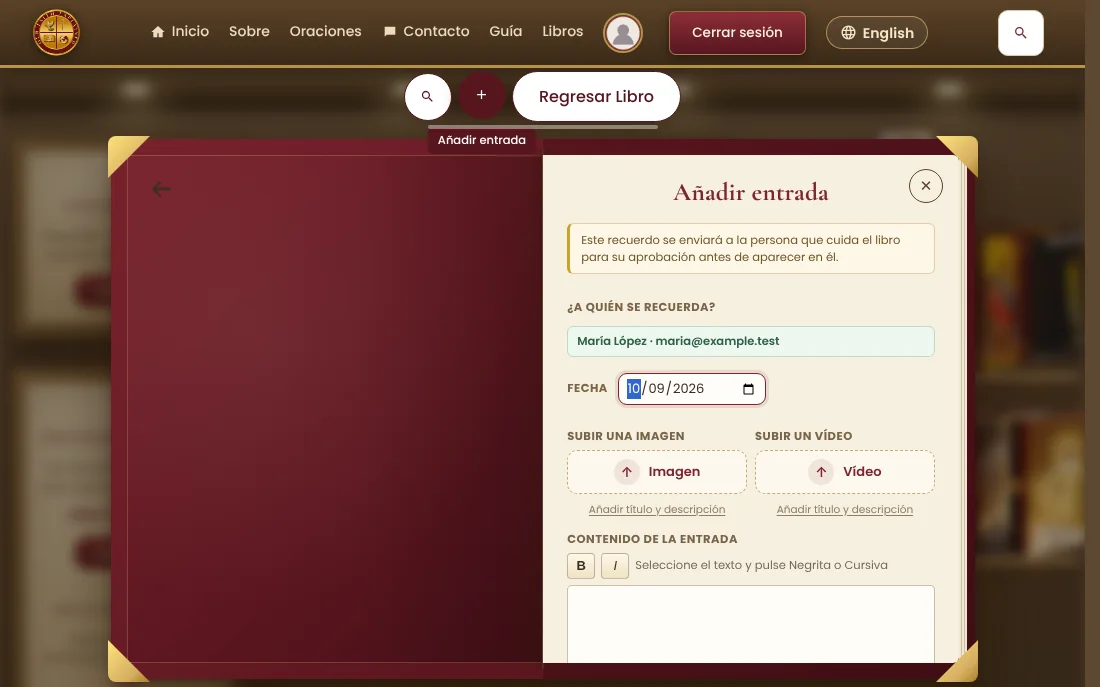Viewport: 1100px width, 687px height.
Task: Open the Oraciones menu item
Action: tap(326, 32)
